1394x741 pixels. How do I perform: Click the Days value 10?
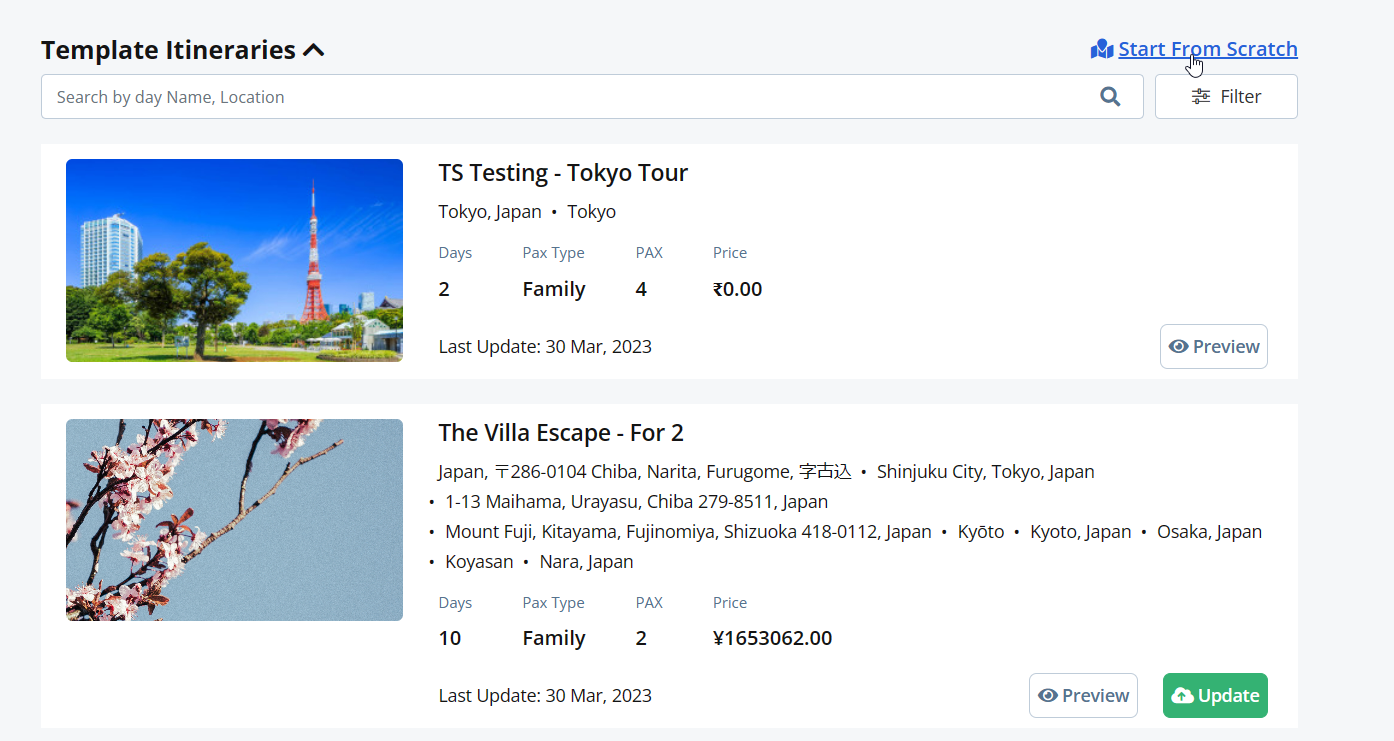[450, 638]
